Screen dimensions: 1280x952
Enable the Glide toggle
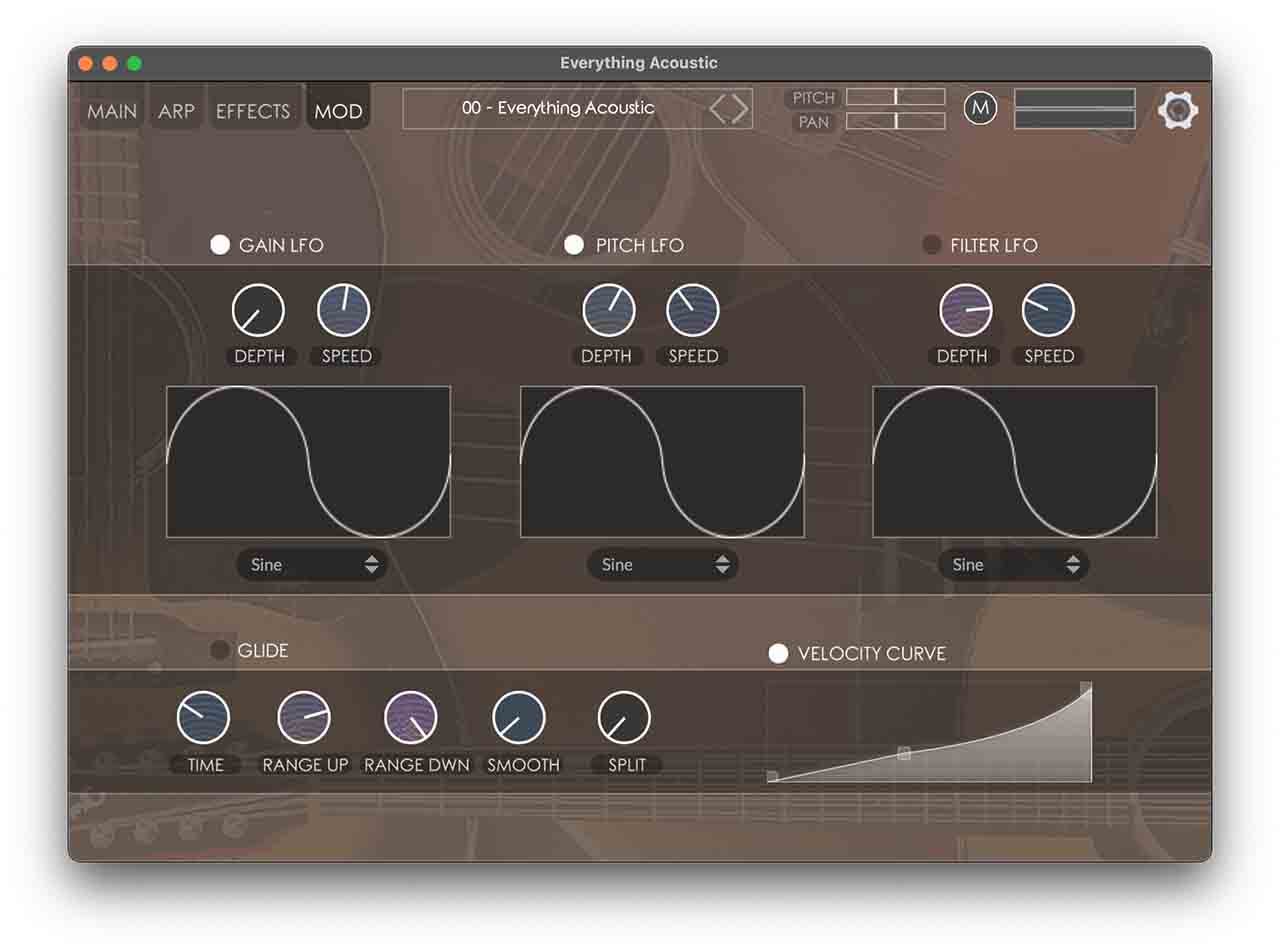click(x=220, y=651)
